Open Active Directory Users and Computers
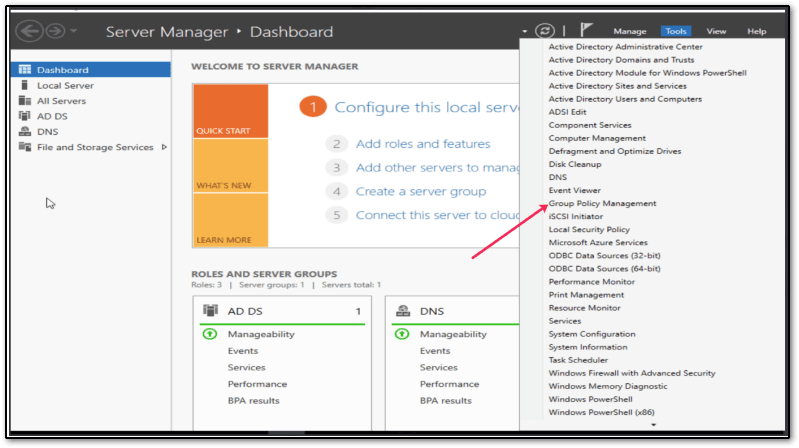 (625, 99)
